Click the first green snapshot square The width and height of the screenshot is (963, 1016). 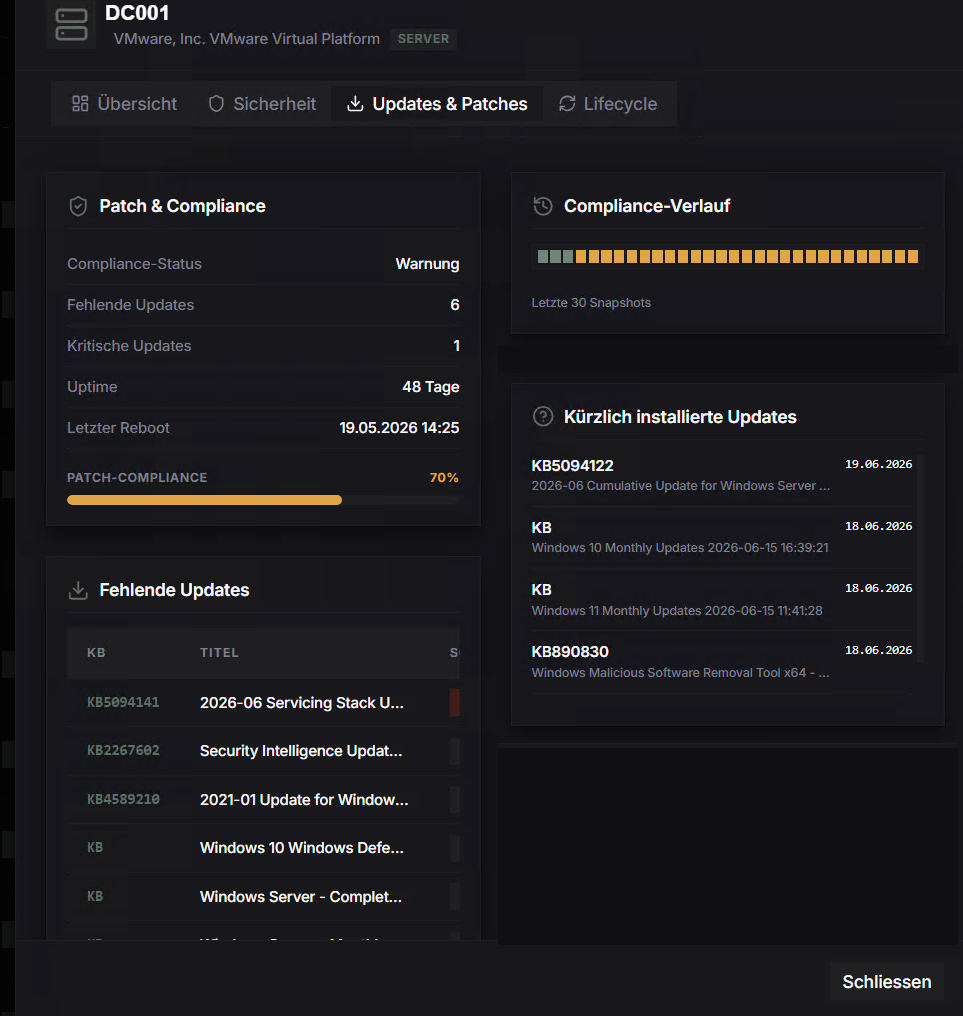(543, 257)
